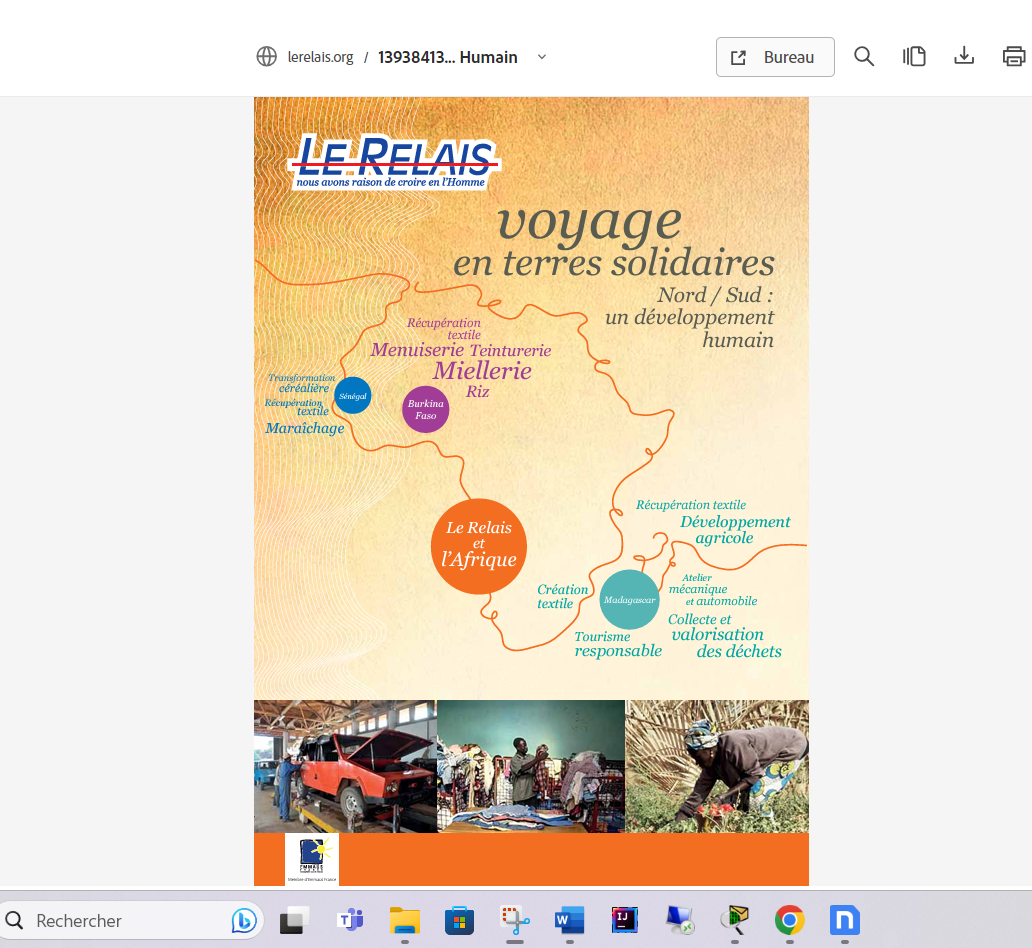Viewport: 1032px width, 948px height.
Task: Click the 'Riz' text under Miellerie
Action: (478, 392)
